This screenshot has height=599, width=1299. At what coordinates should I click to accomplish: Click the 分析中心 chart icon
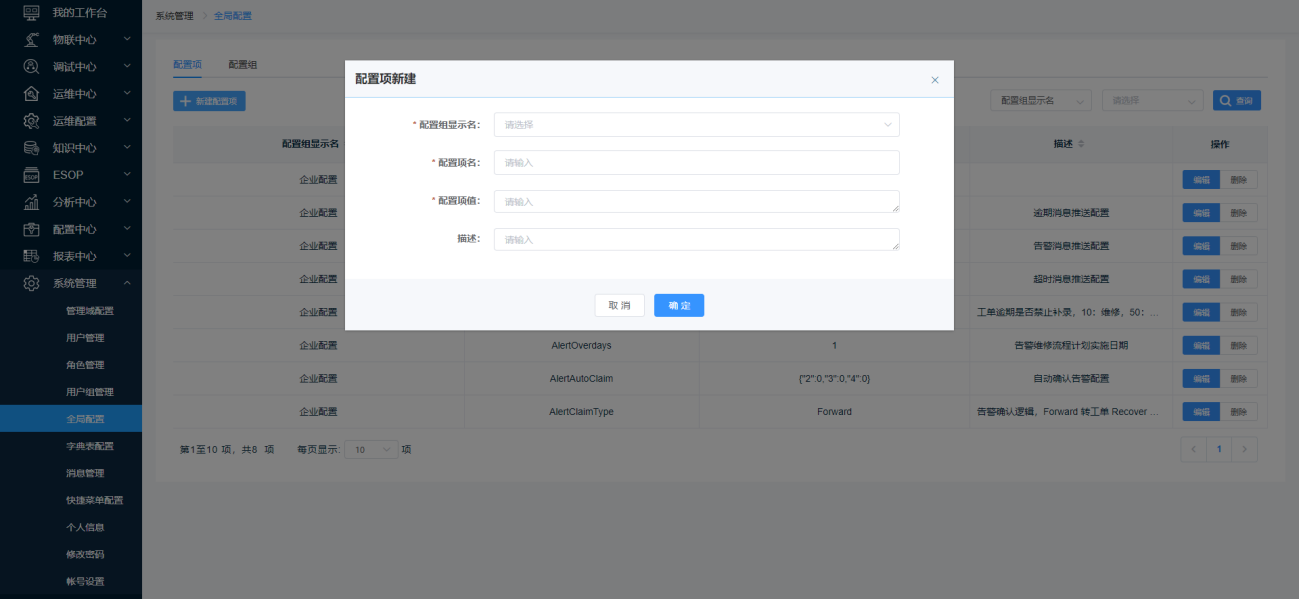click(31, 202)
